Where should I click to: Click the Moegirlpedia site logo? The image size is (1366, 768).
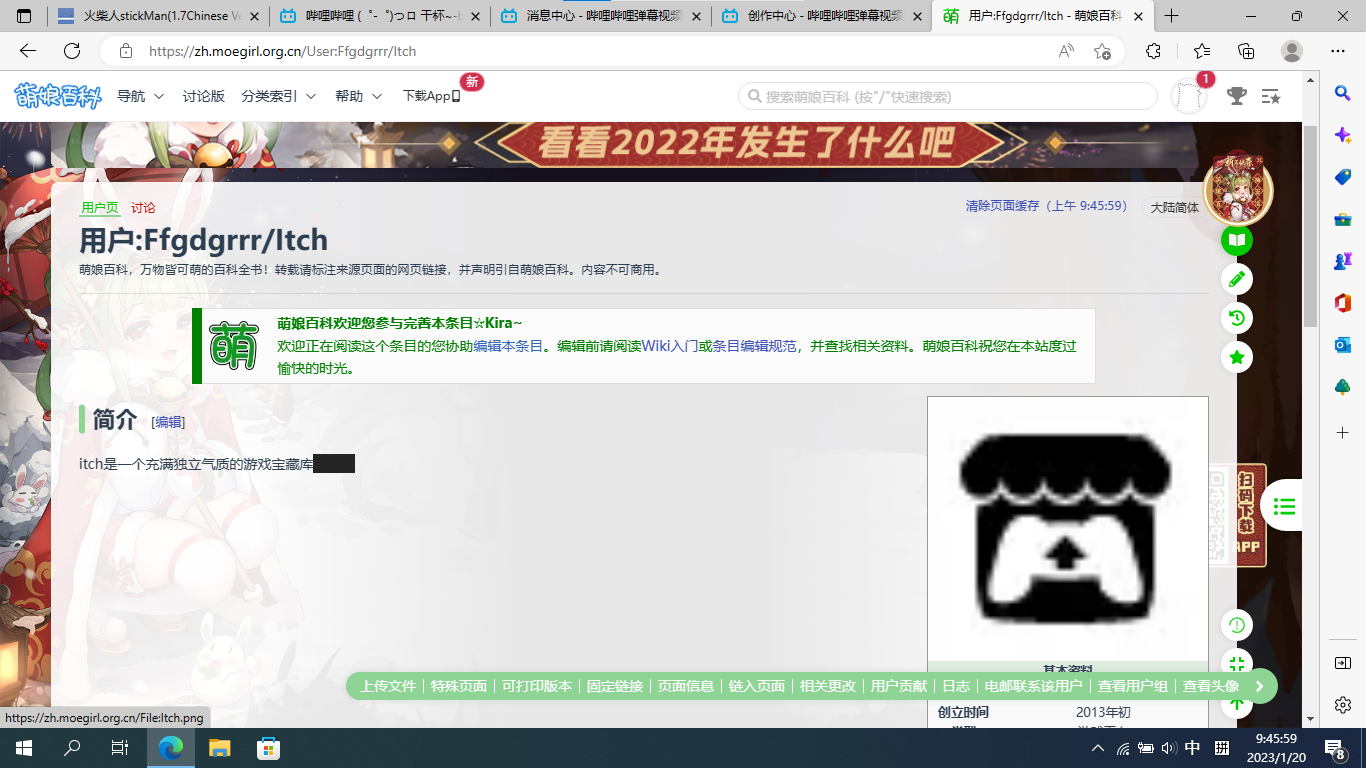(57, 96)
